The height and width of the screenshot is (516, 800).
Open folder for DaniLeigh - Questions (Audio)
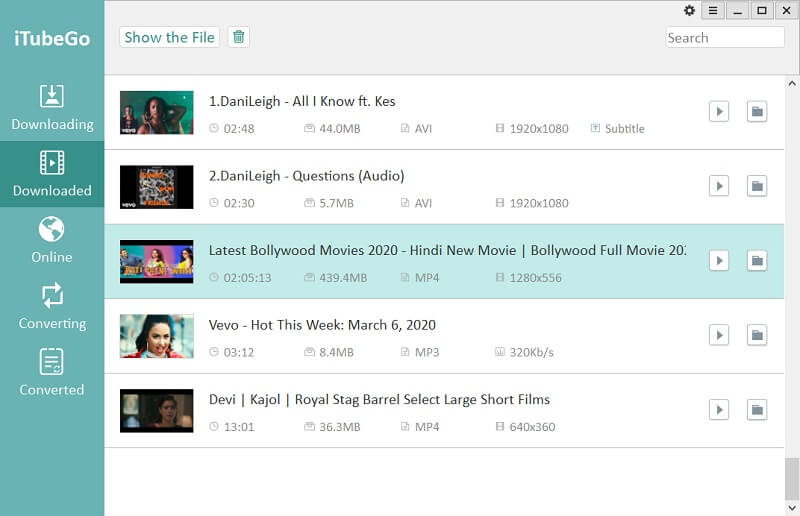point(757,186)
